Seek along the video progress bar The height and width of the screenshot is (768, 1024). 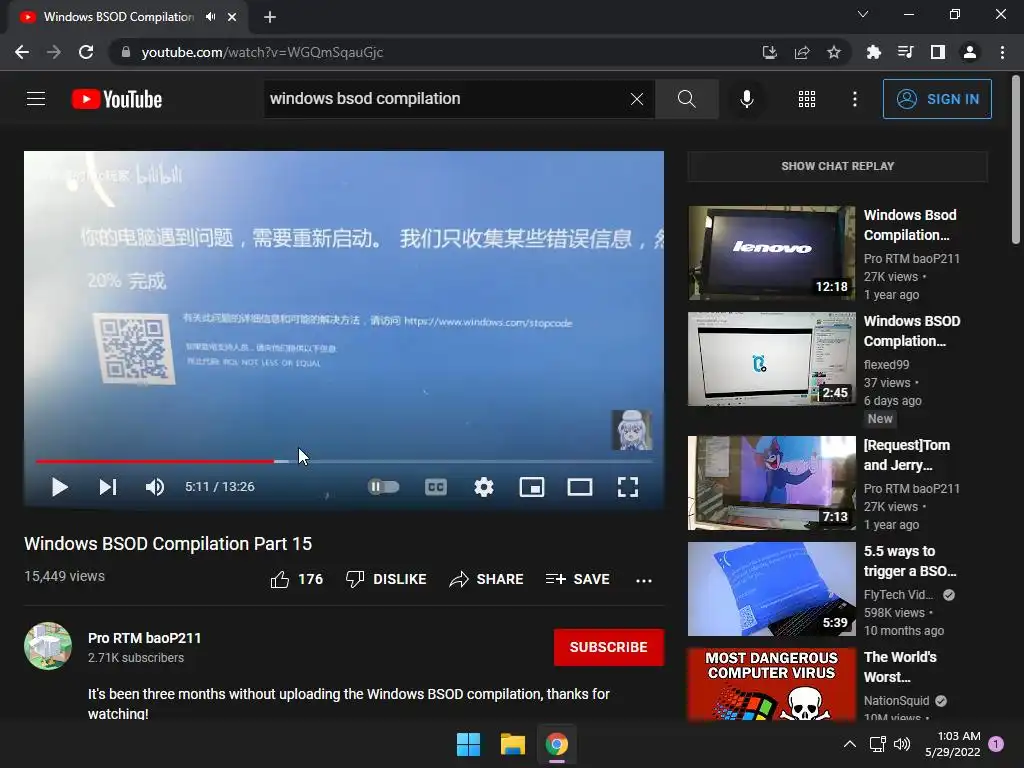click(344, 461)
